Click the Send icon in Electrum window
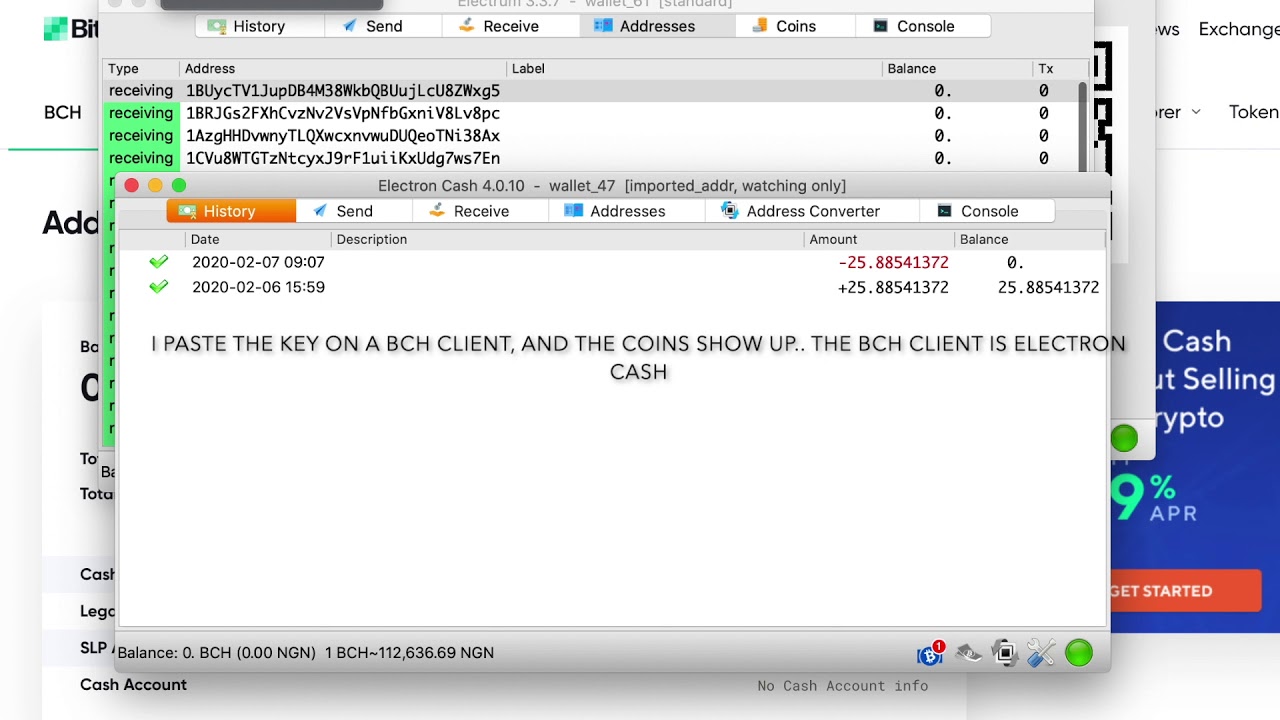Viewport: 1280px width, 720px height. 349,26
